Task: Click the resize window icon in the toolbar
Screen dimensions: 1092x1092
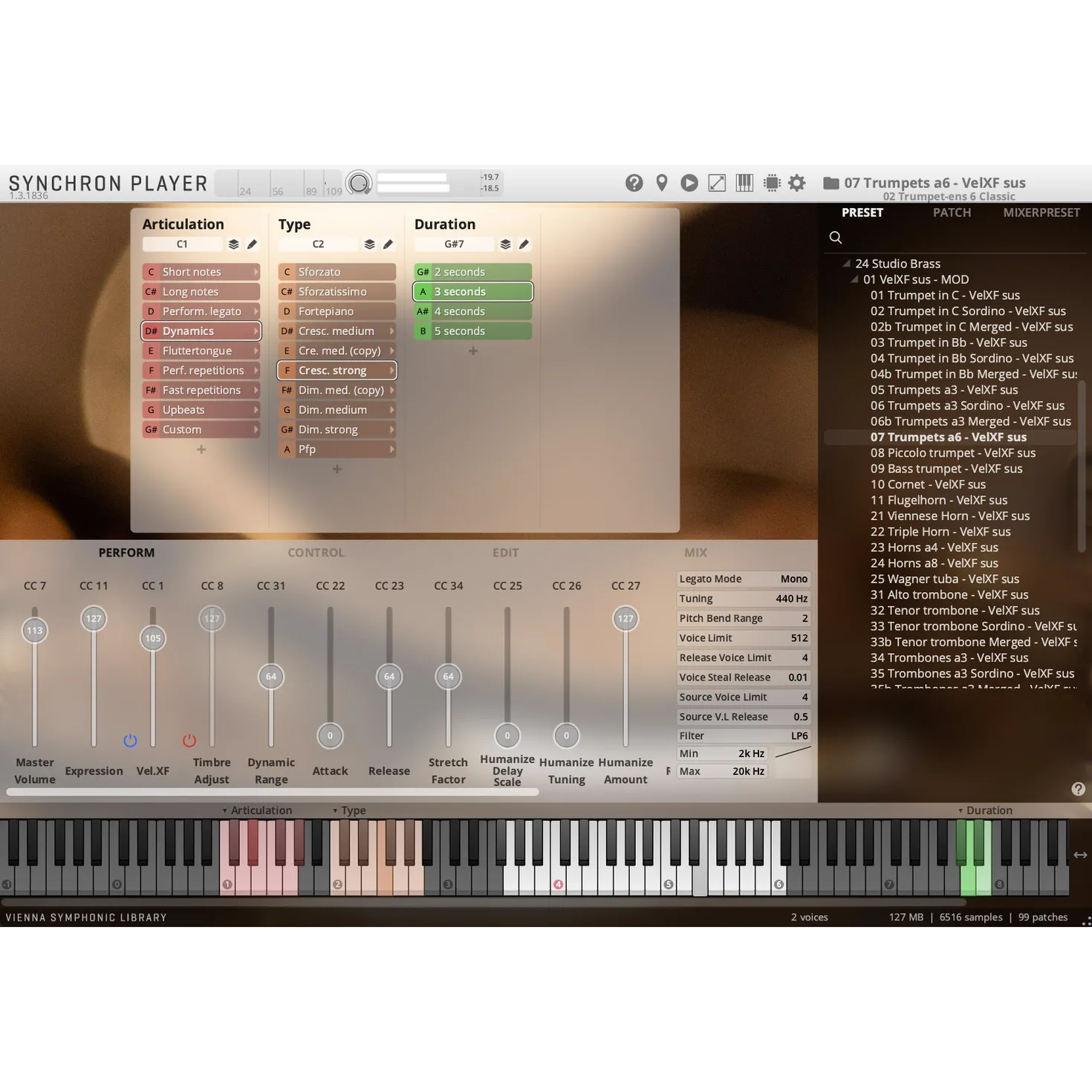Action: point(717,183)
